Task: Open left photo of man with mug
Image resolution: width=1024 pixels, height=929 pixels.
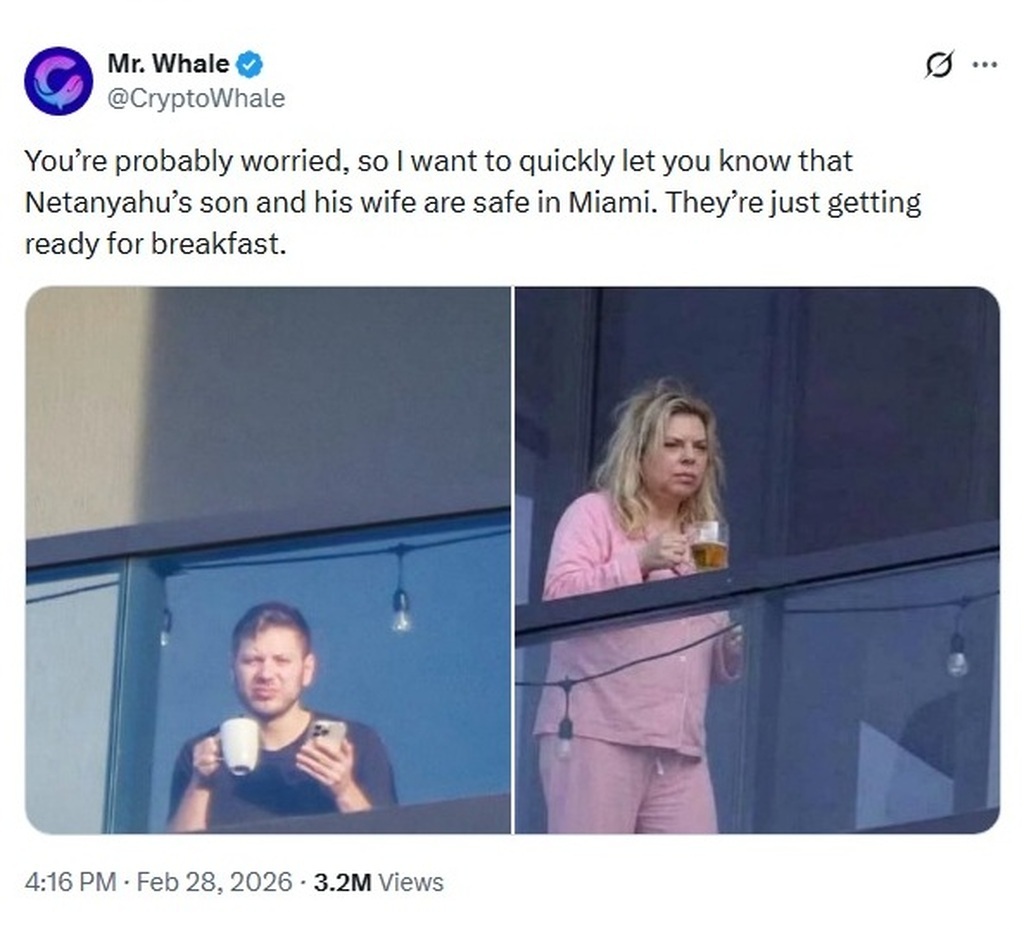Action: (x=268, y=559)
